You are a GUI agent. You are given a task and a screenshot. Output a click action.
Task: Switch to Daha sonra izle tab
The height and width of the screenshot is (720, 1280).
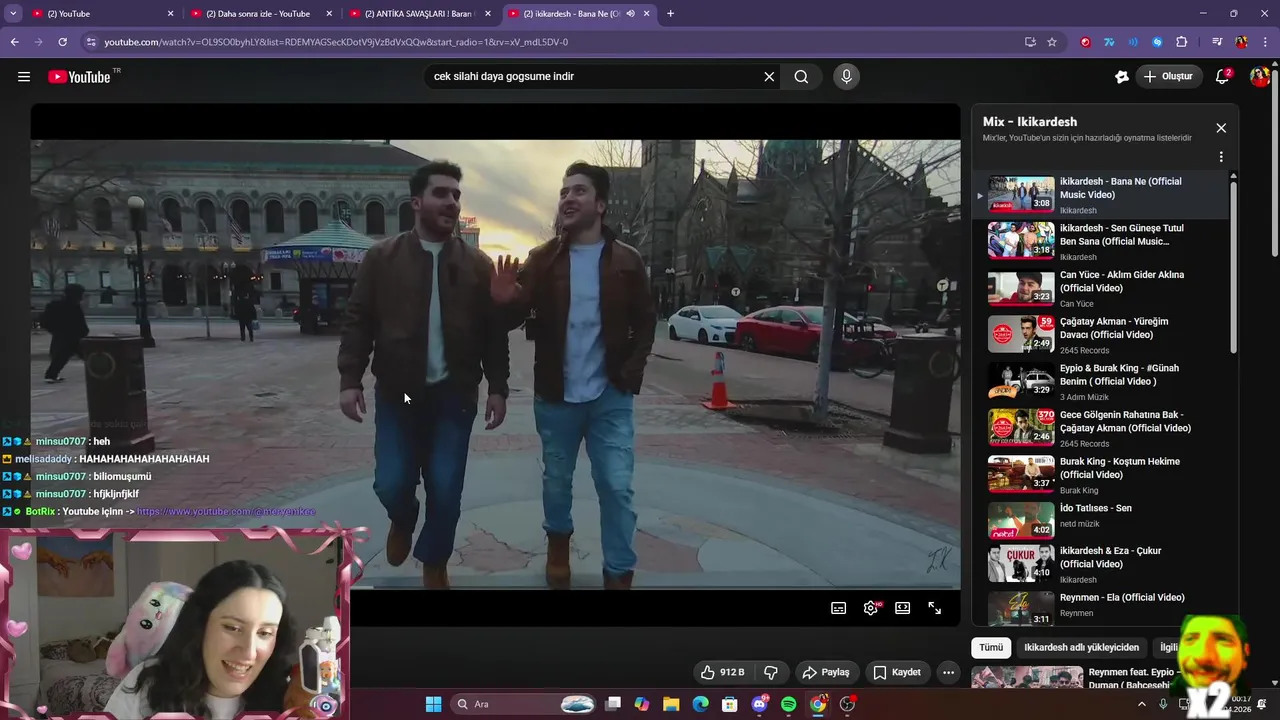pyautogui.click(x=261, y=14)
